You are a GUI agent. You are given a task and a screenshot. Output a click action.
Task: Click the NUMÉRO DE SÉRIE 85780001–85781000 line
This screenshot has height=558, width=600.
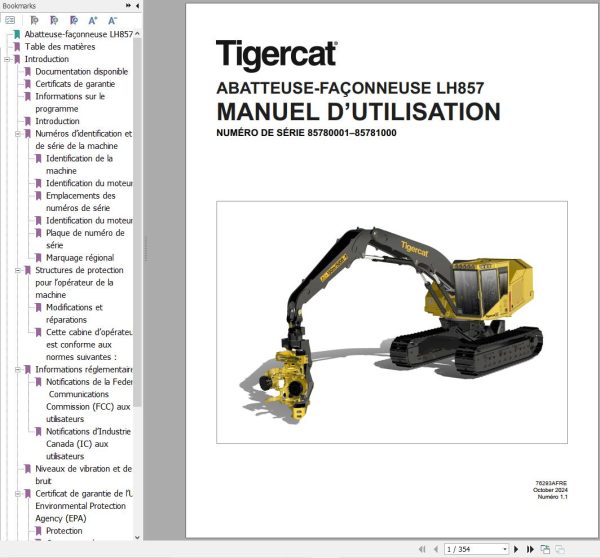[x=306, y=133]
